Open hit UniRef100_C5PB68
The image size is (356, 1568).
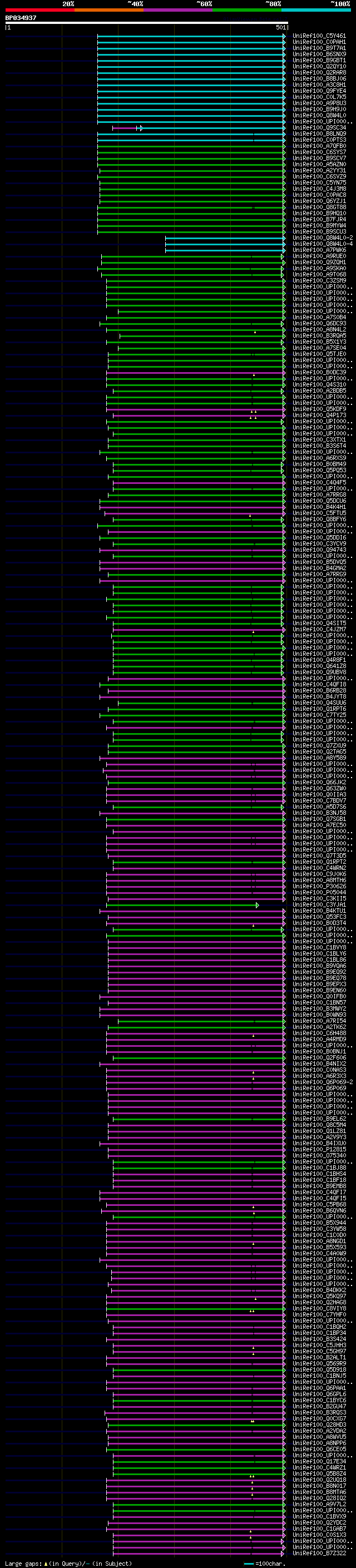pos(319,1205)
